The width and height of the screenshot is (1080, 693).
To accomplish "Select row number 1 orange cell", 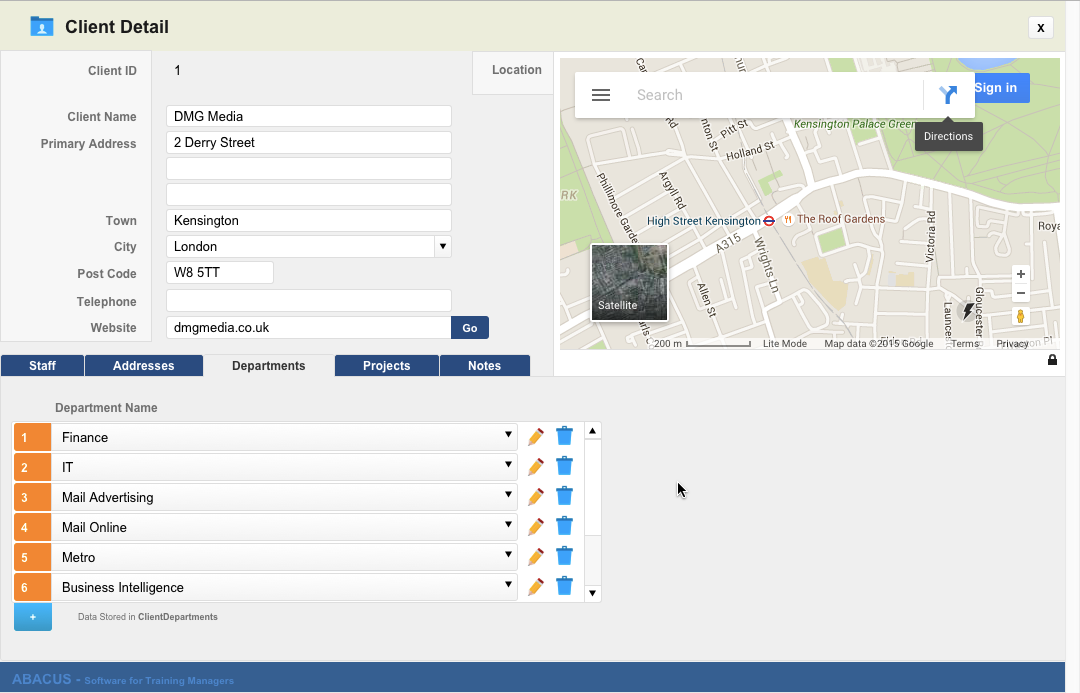I will pyautogui.click(x=32, y=437).
